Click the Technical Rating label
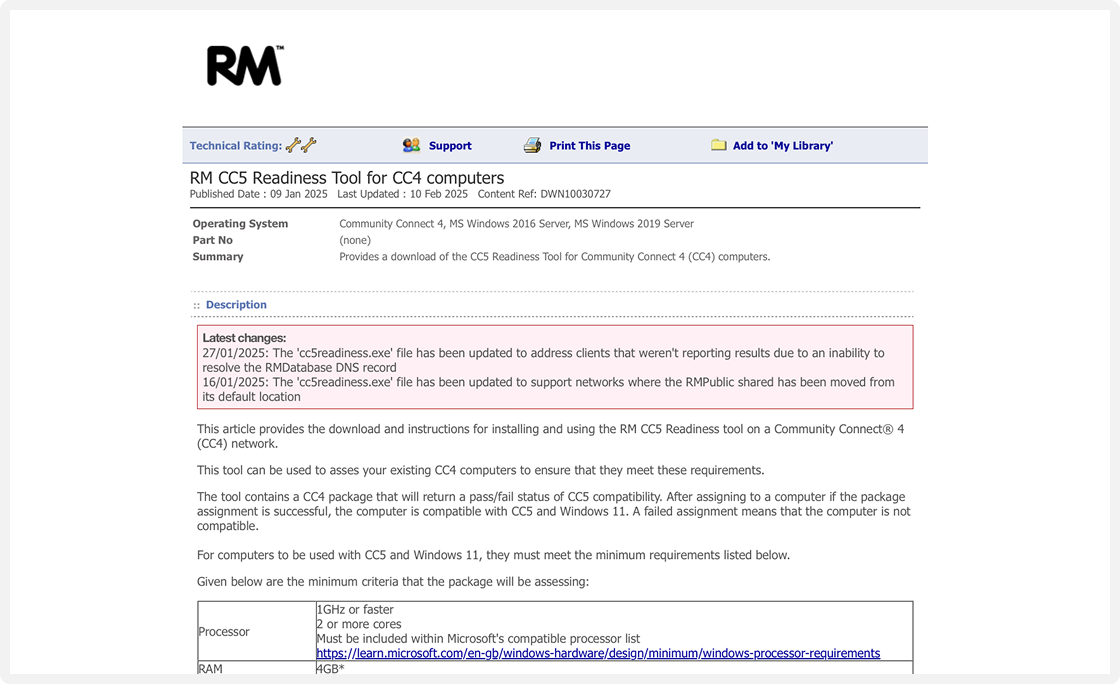Screen dimensions: 1120x684 coord(235,146)
